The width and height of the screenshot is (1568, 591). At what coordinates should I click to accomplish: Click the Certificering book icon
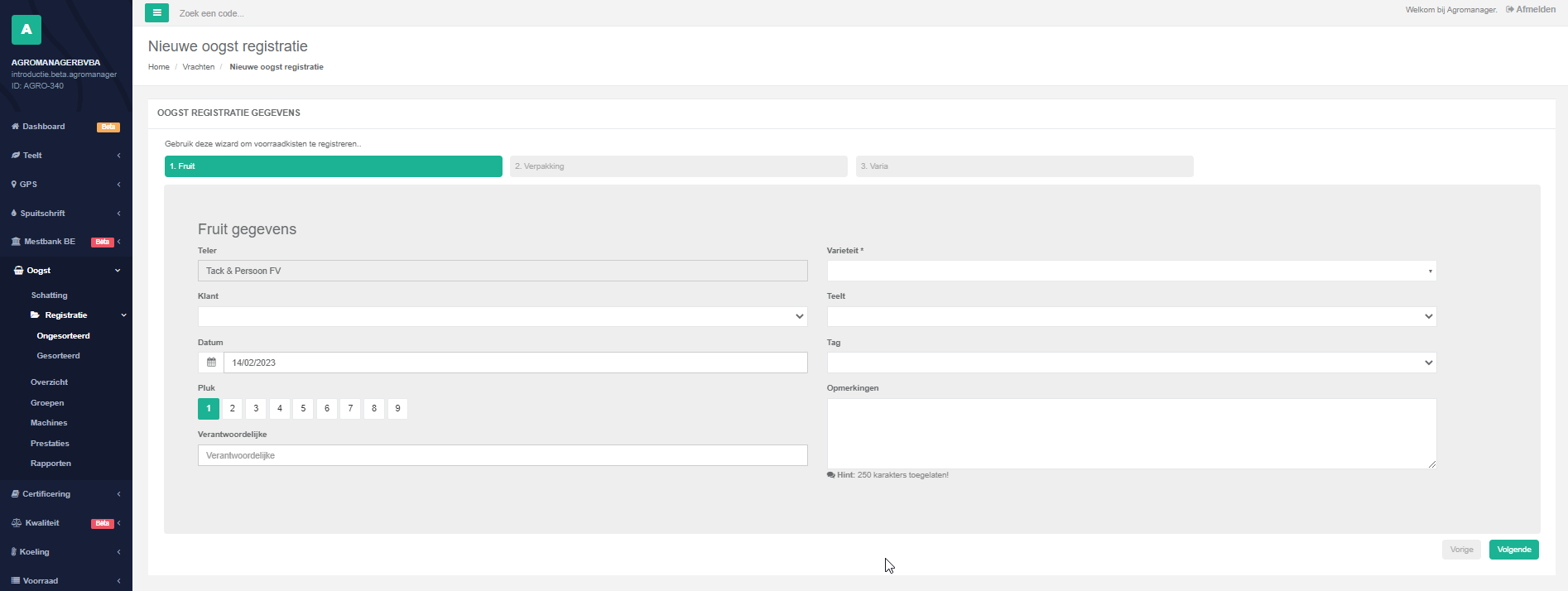tap(15, 494)
